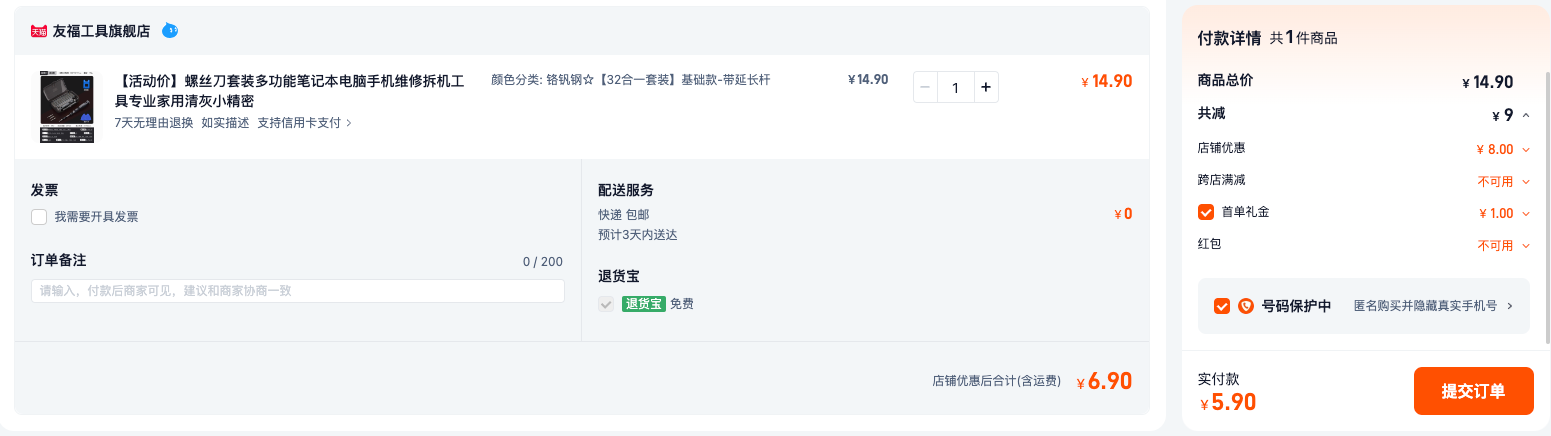1551x436 pixels.
Task: Open the blue Wangwang chat icon
Action: pos(170,31)
